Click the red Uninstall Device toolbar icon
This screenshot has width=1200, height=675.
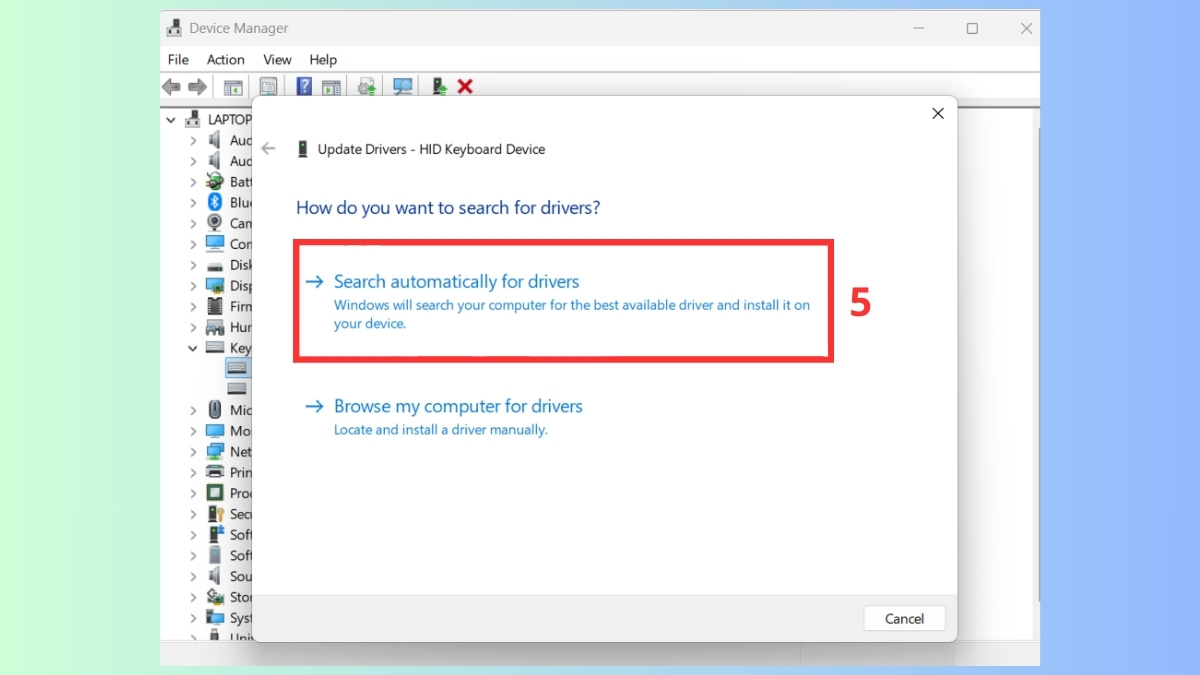point(464,86)
